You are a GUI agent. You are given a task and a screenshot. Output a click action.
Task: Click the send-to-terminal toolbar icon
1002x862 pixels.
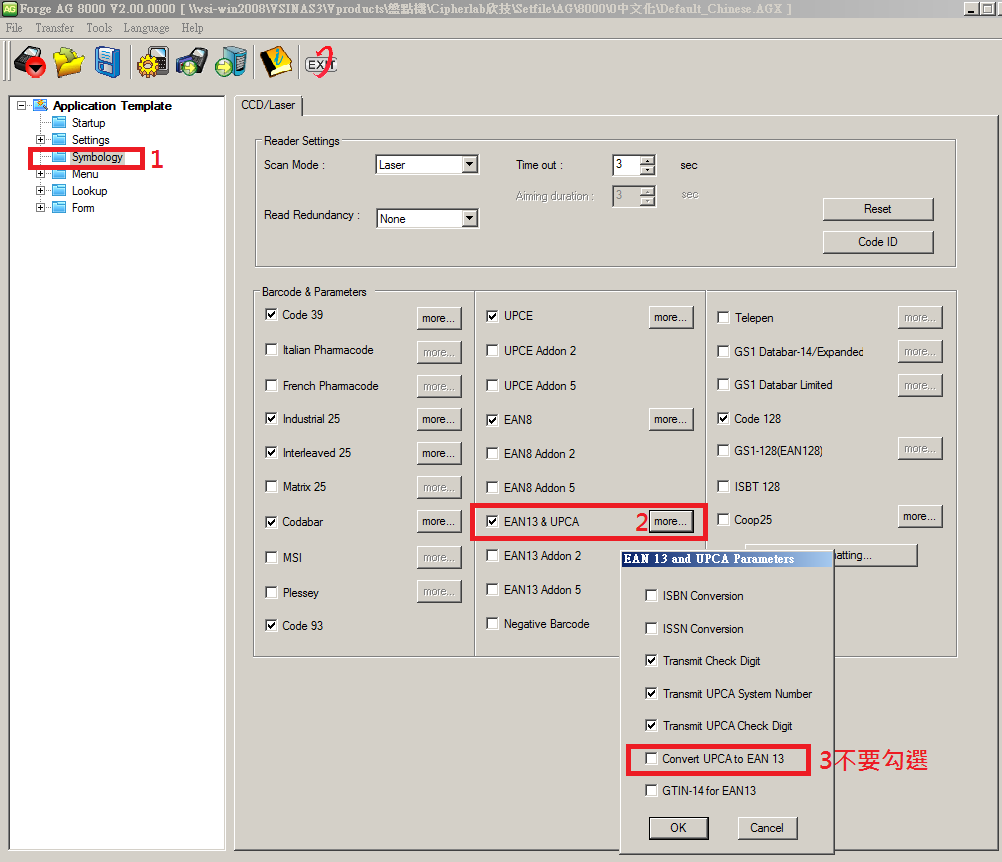(192, 63)
